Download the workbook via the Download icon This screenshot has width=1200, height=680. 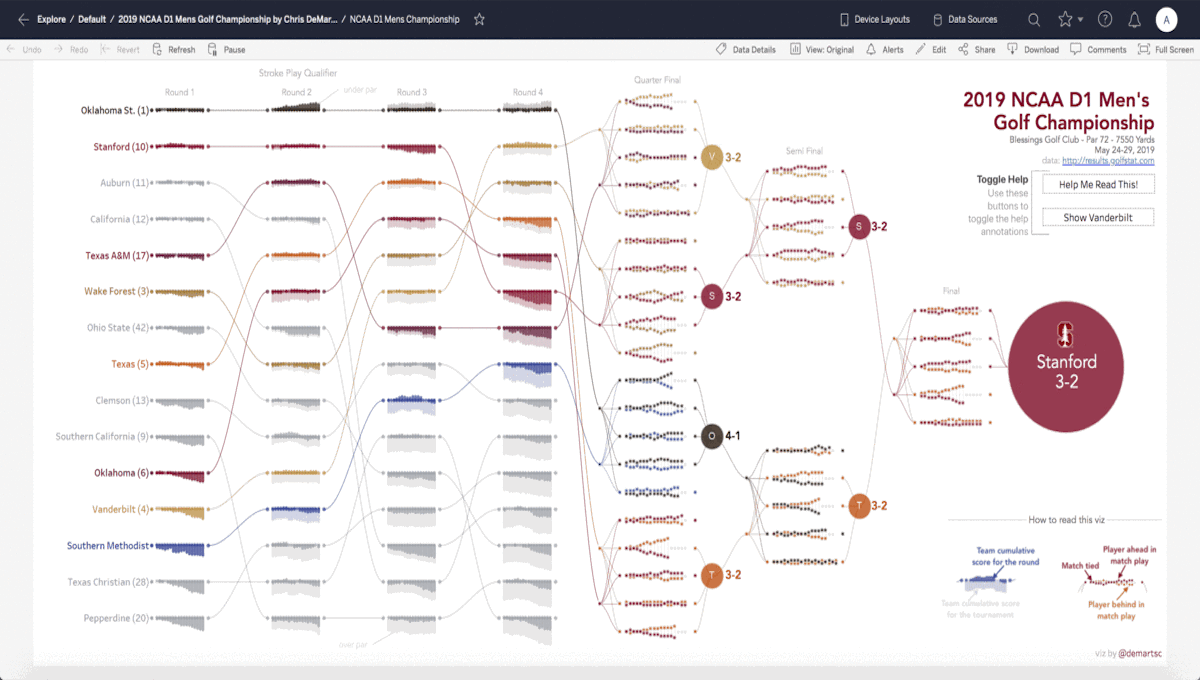point(1033,49)
